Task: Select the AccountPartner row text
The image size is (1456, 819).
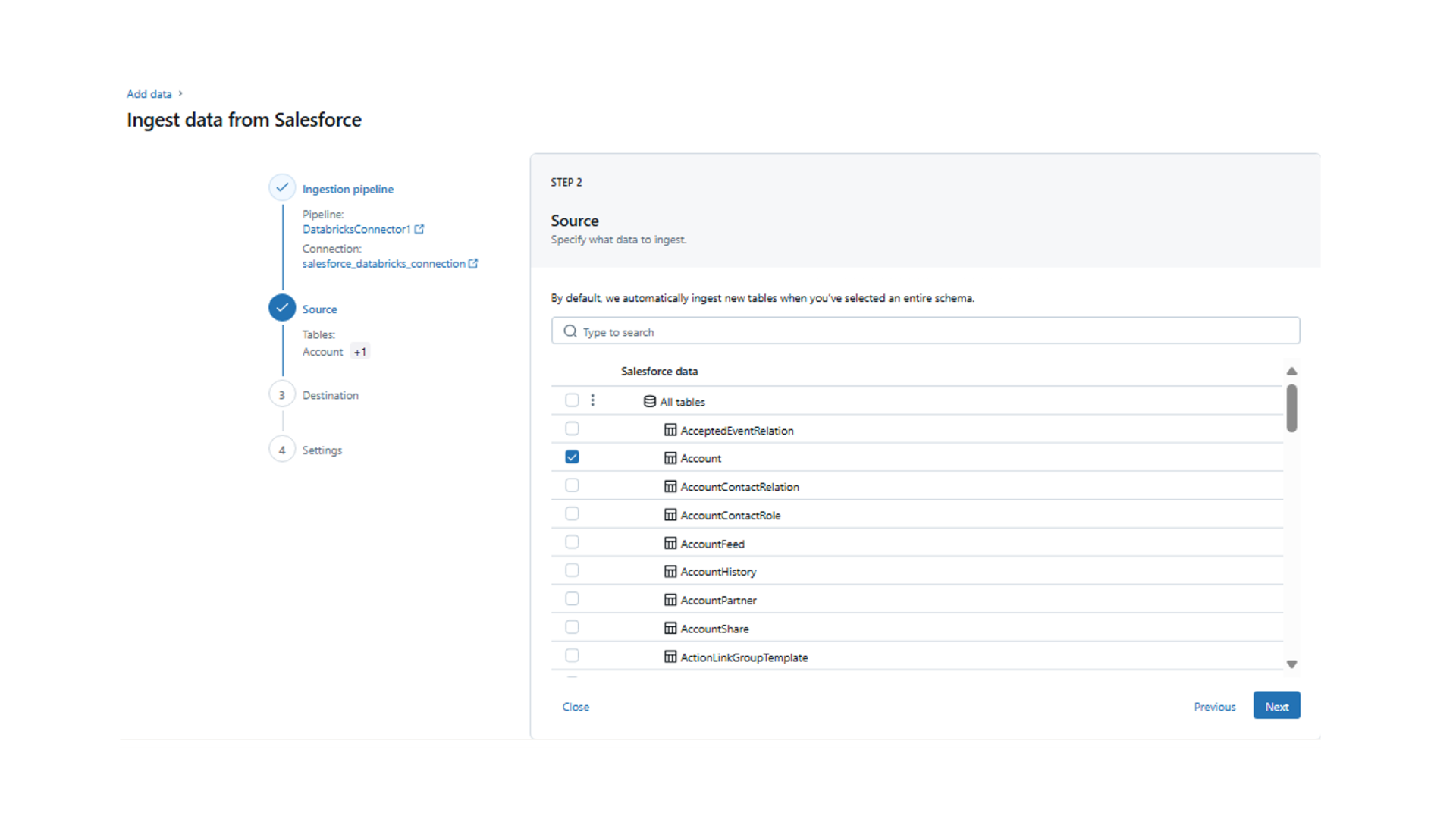Action: [x=718, y=601]
